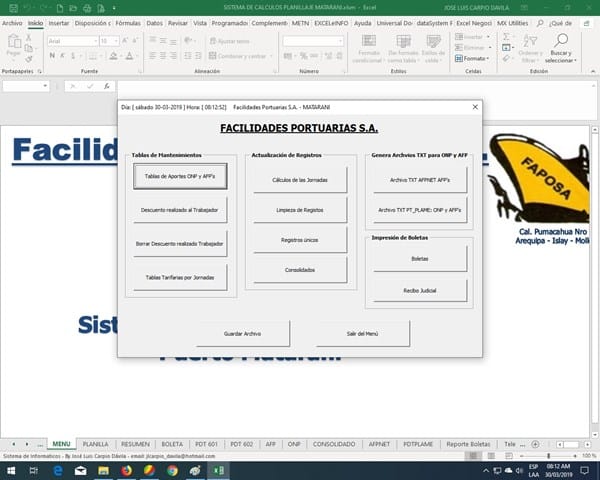This screenshot has width=600, height=480.
Task: Click the Windows Start button
Action: click(x=9, y=469)
